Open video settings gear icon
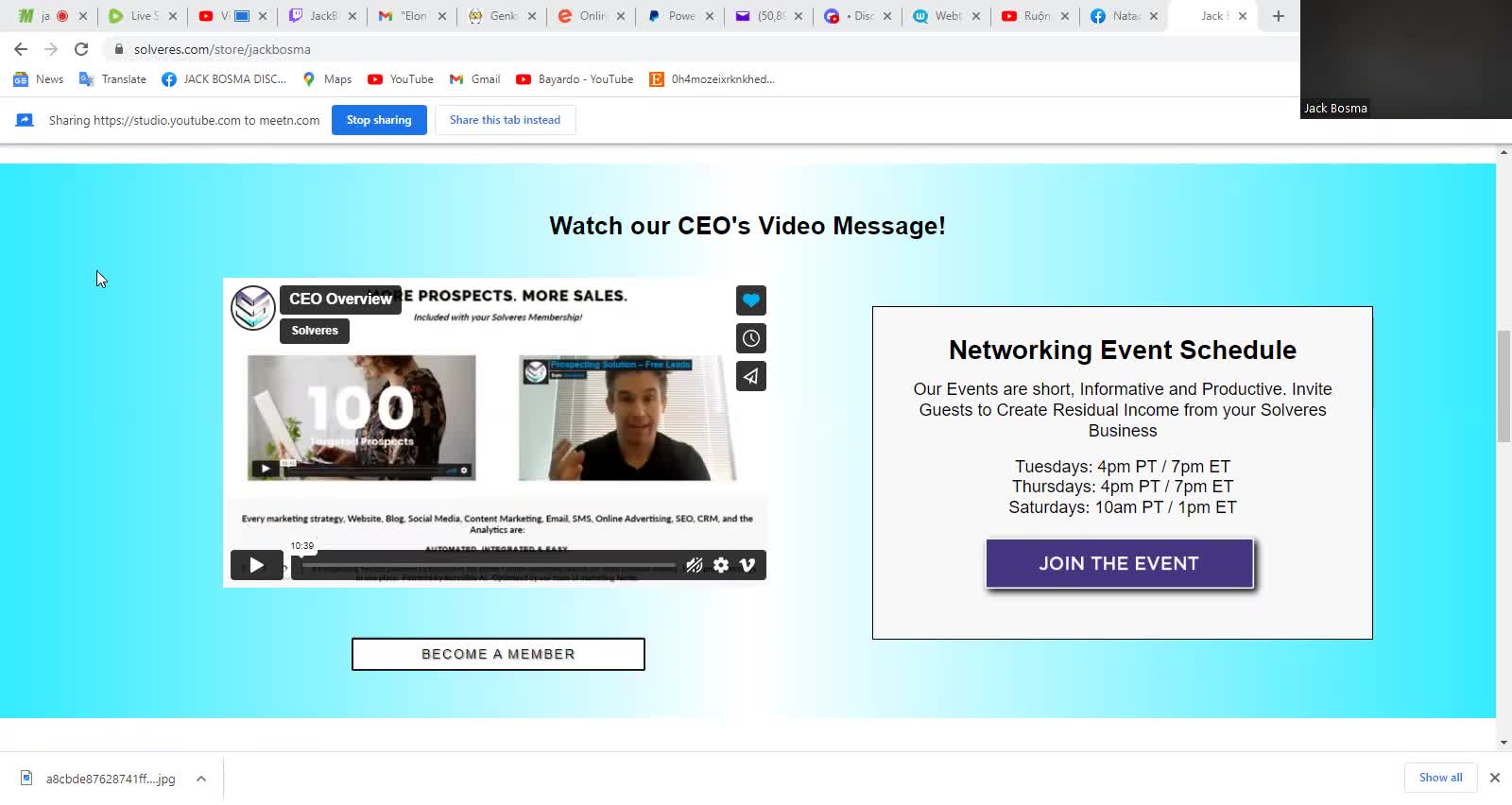Image resolution: width=1512 pixels, height=805 pixels. (x=721, y=565)
